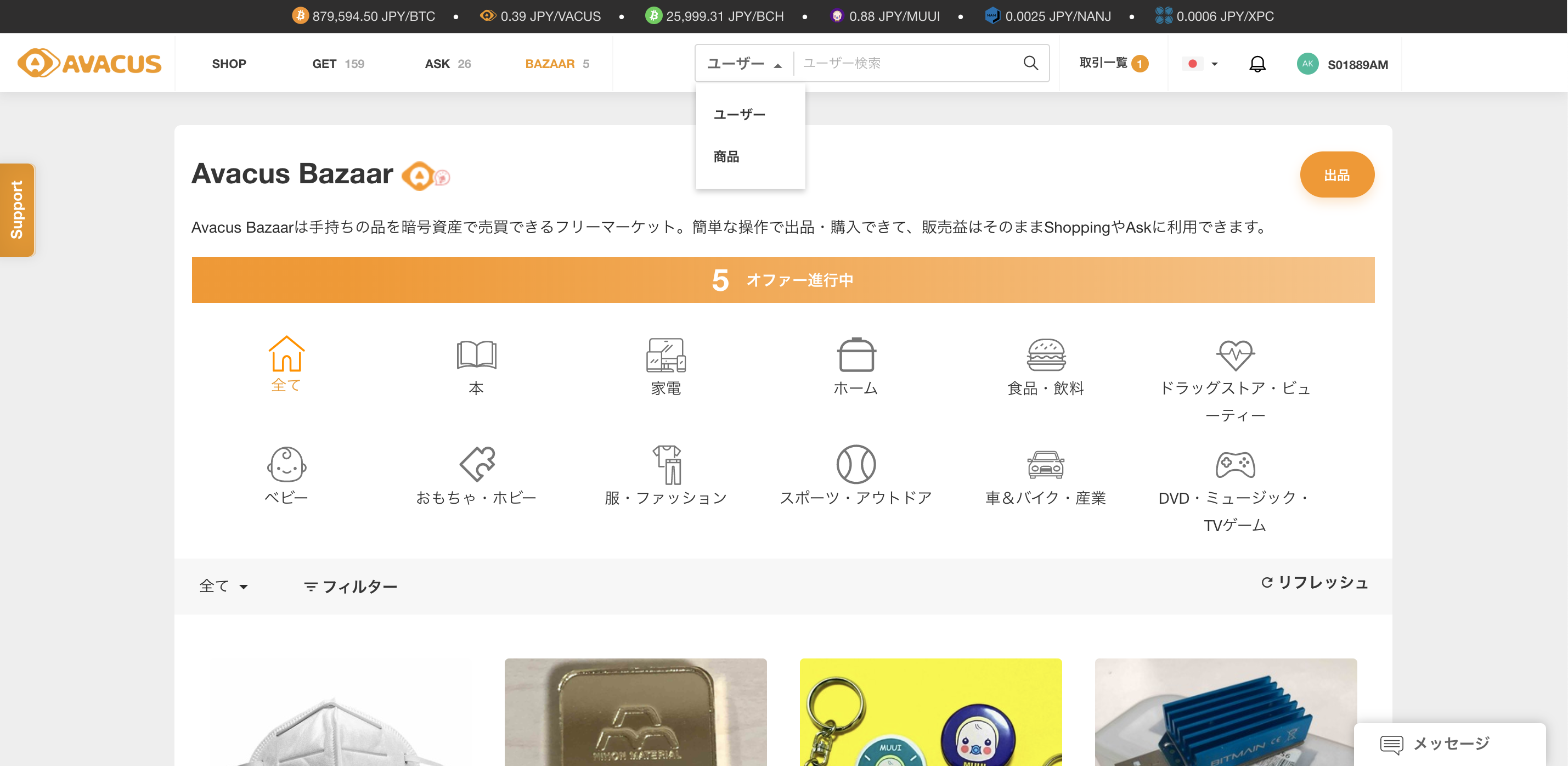Select 商品 from the search dropdown menu
This screenshot has height=766, width=1568.
pos(726,157)
